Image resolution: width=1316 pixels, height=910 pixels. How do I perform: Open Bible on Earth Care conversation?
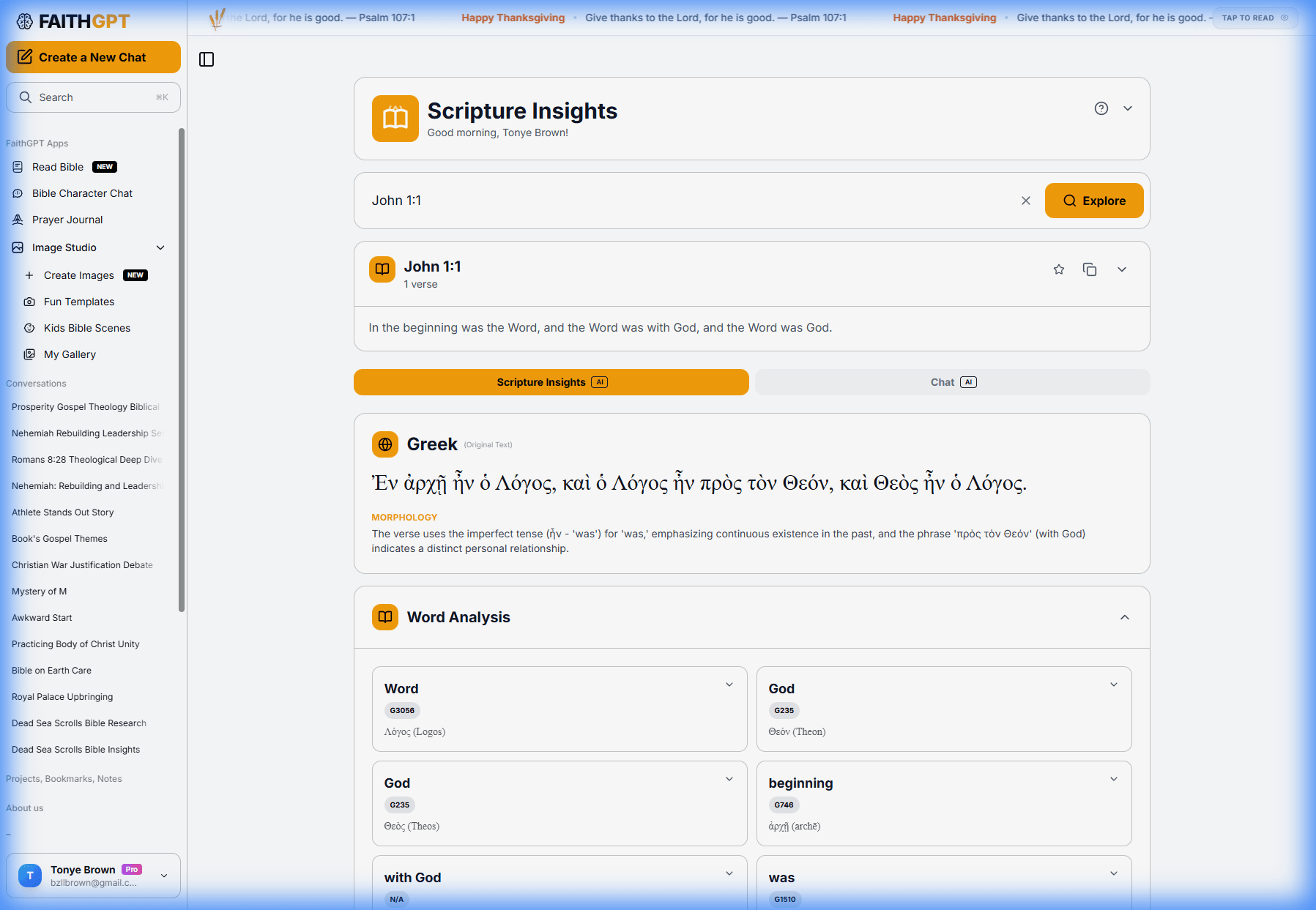pyautogui.click(x=51, y=671)
